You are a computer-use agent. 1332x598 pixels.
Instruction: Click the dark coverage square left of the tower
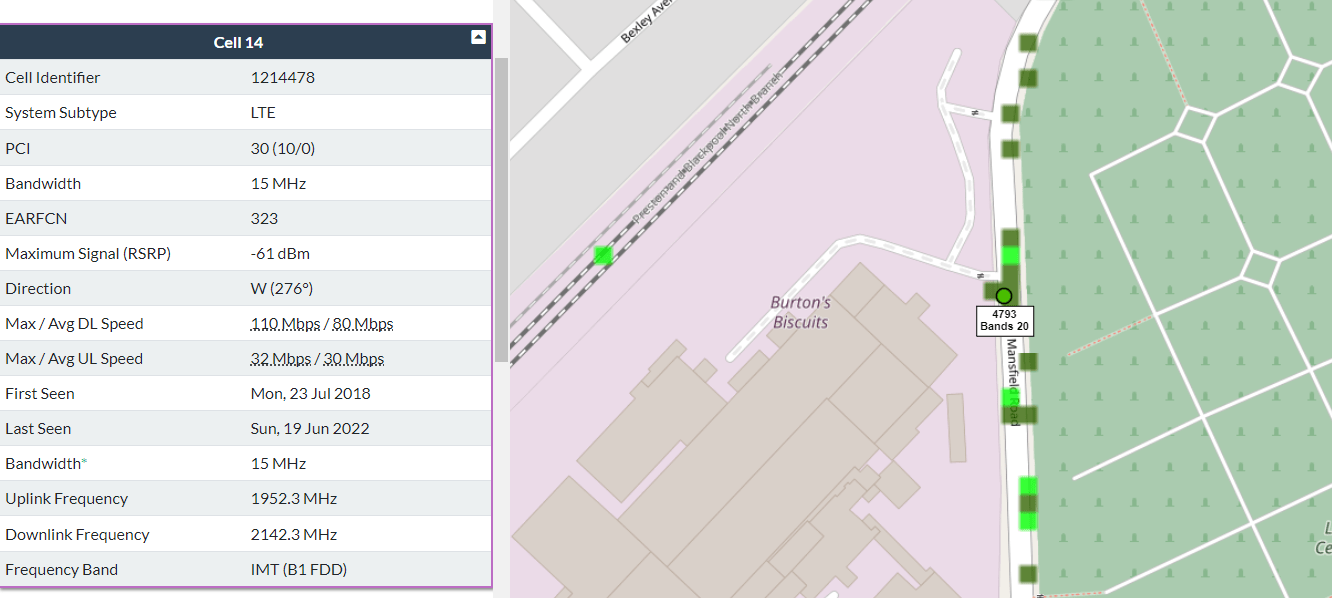[989, 291]
